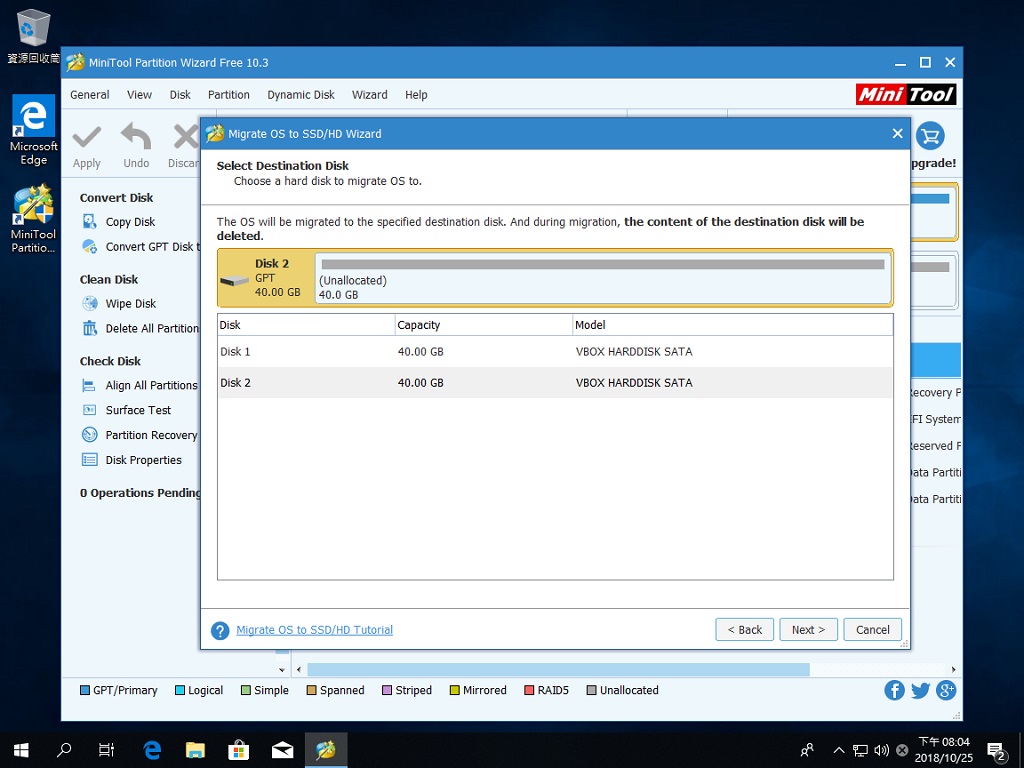This screenshot has width=1024, height=768.
Task: Click the Convert GPT Disk icon
Action: click(89, 246)
